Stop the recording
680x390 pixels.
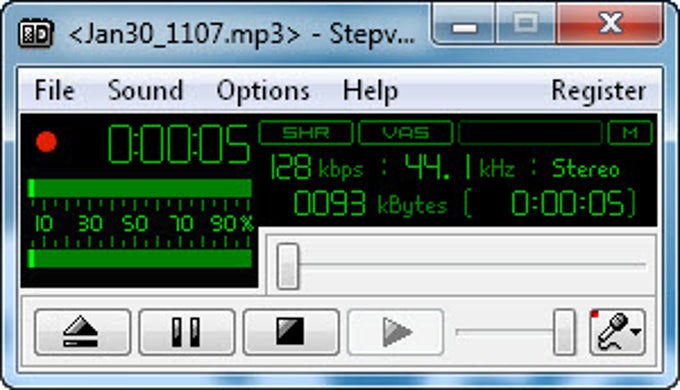(291, 332)
